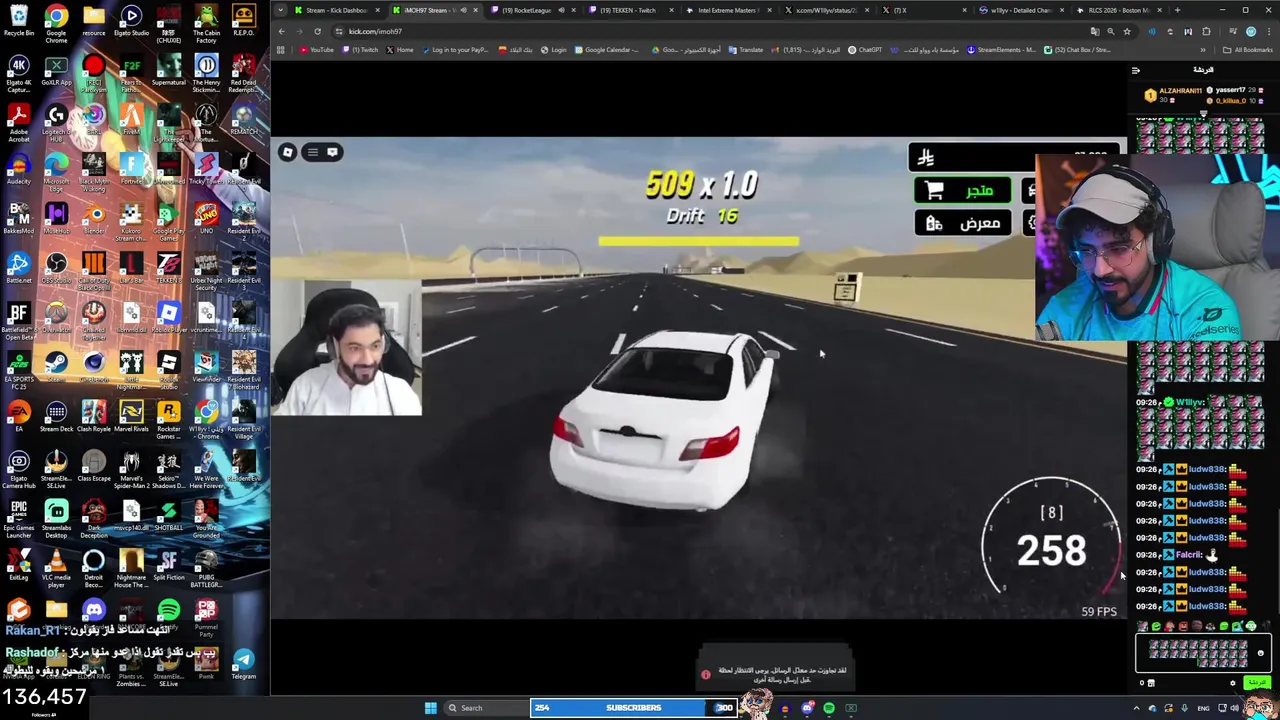Open a new Chrome tab with plus button
Viewport: 1280px width, 720px height.
click(x=1177, y=10)
